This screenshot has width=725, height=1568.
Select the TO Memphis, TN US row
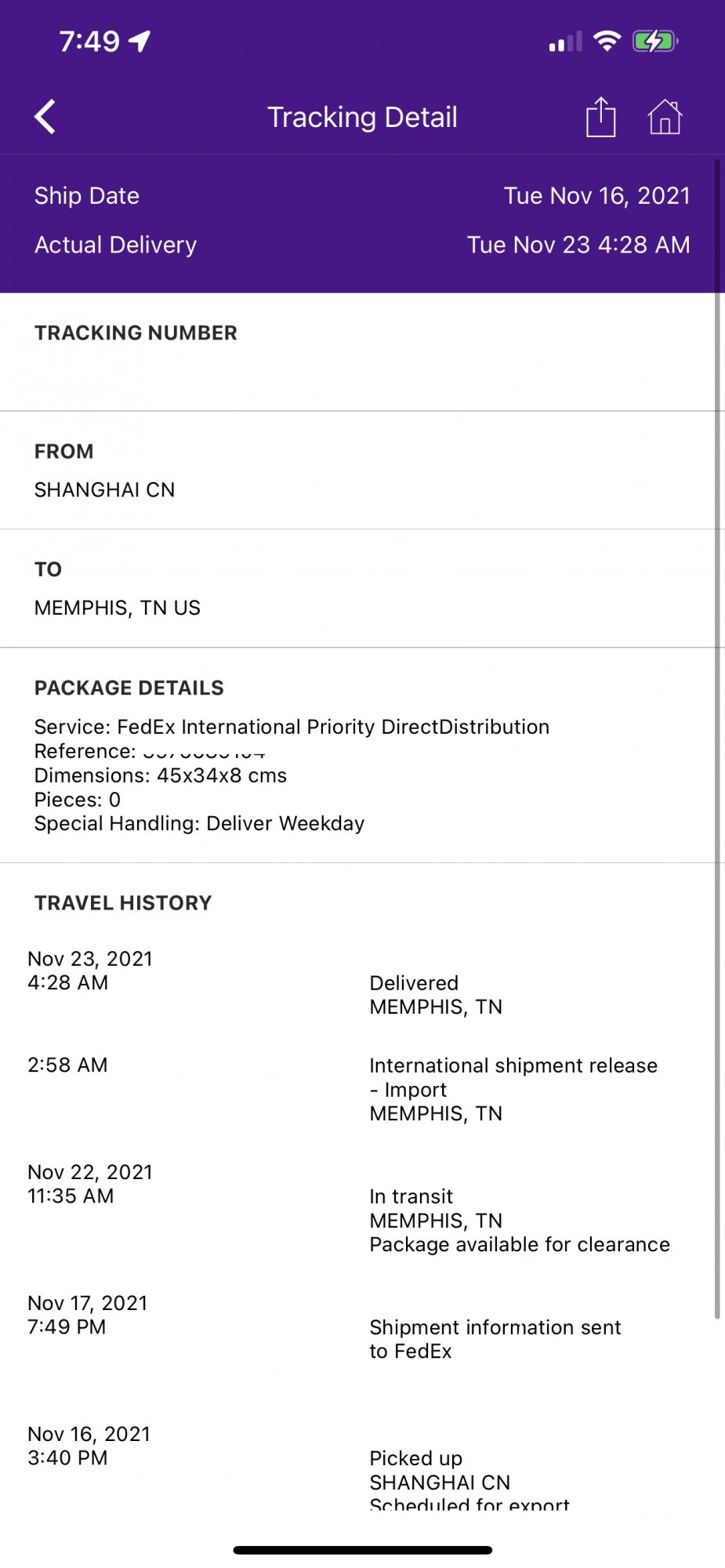point(361,589)
